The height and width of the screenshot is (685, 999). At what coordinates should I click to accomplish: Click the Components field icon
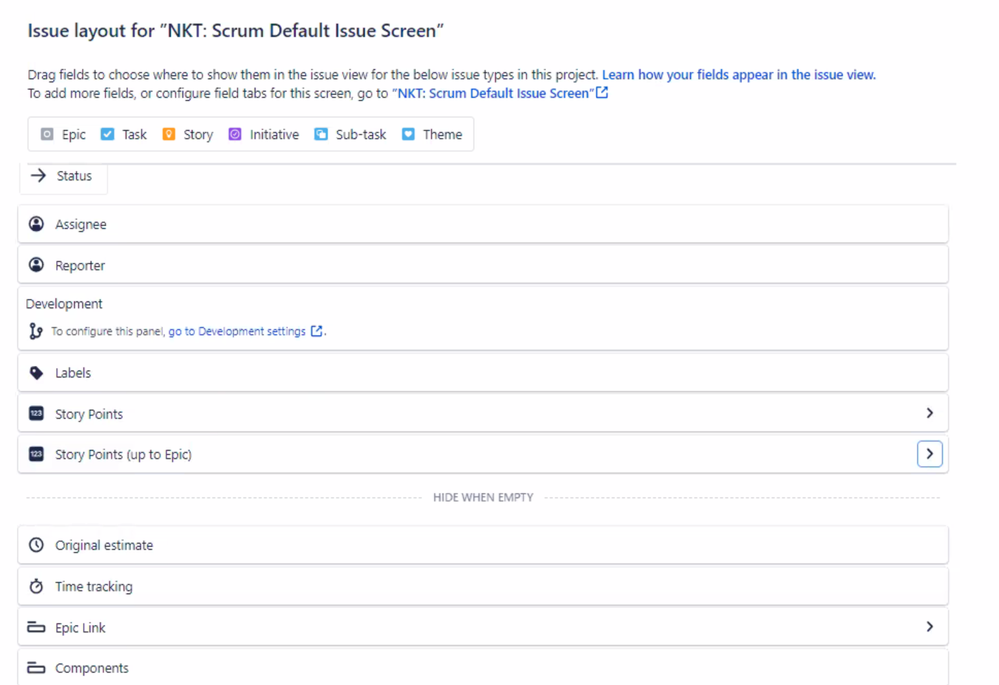36,668
